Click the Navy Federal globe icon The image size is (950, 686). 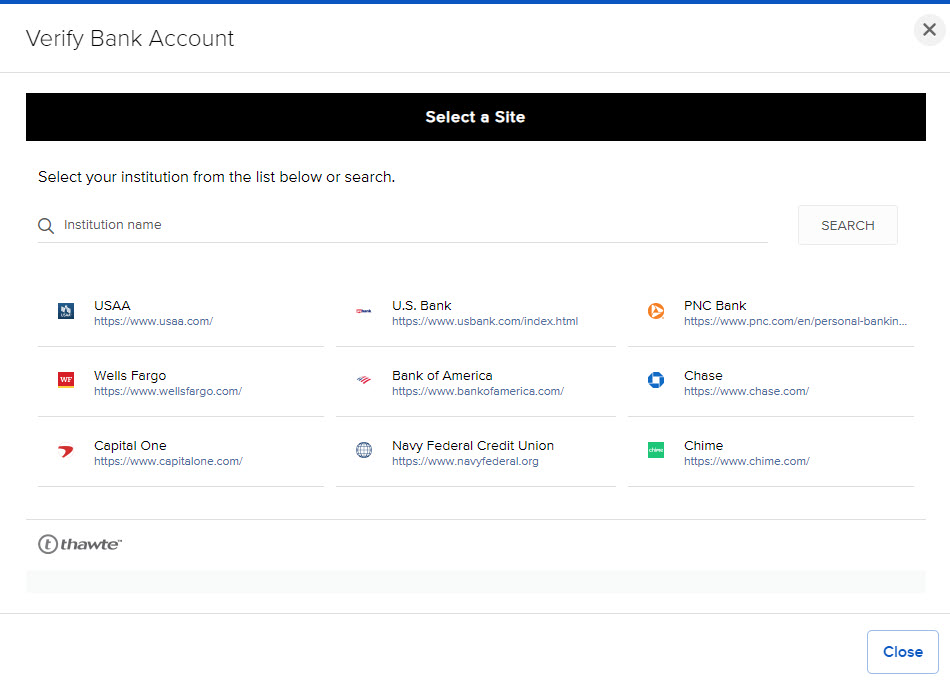click(364, 450)
